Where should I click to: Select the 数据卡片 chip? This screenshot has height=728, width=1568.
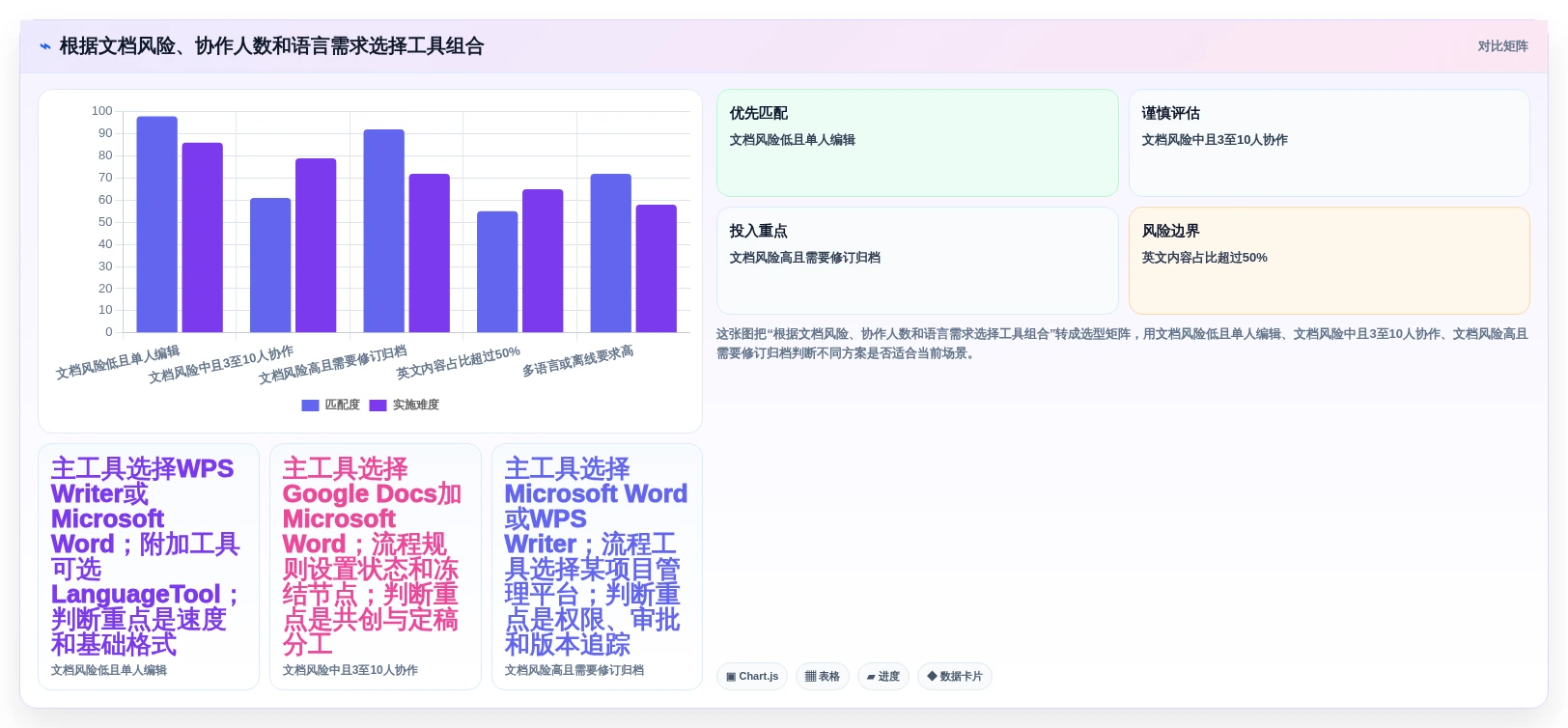(x=955, y=677)
